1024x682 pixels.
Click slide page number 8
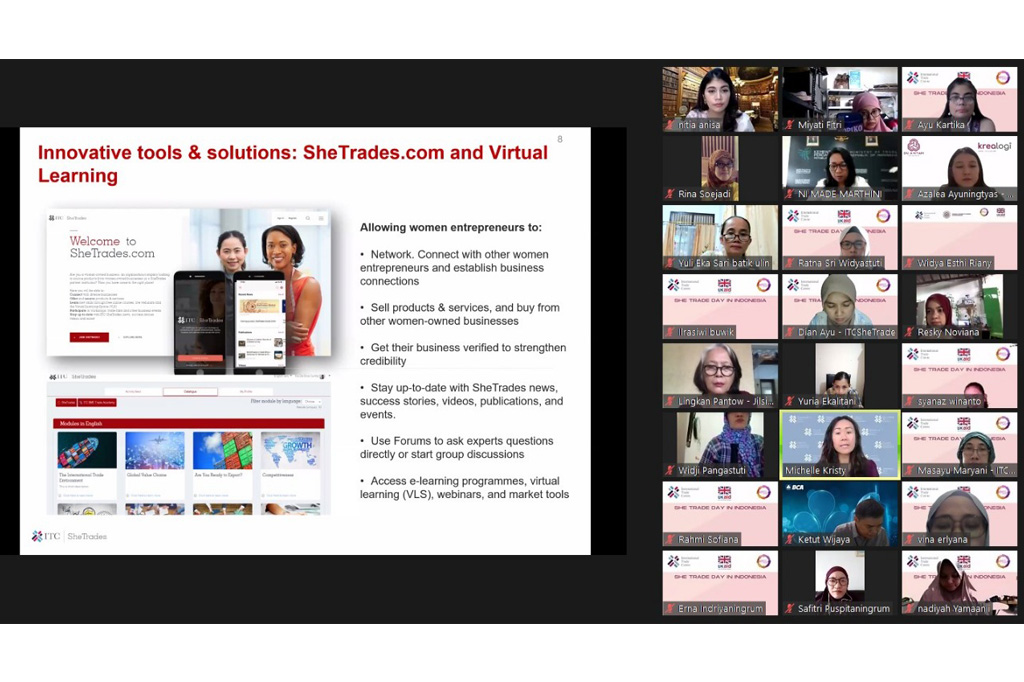(x=560, y=139)
